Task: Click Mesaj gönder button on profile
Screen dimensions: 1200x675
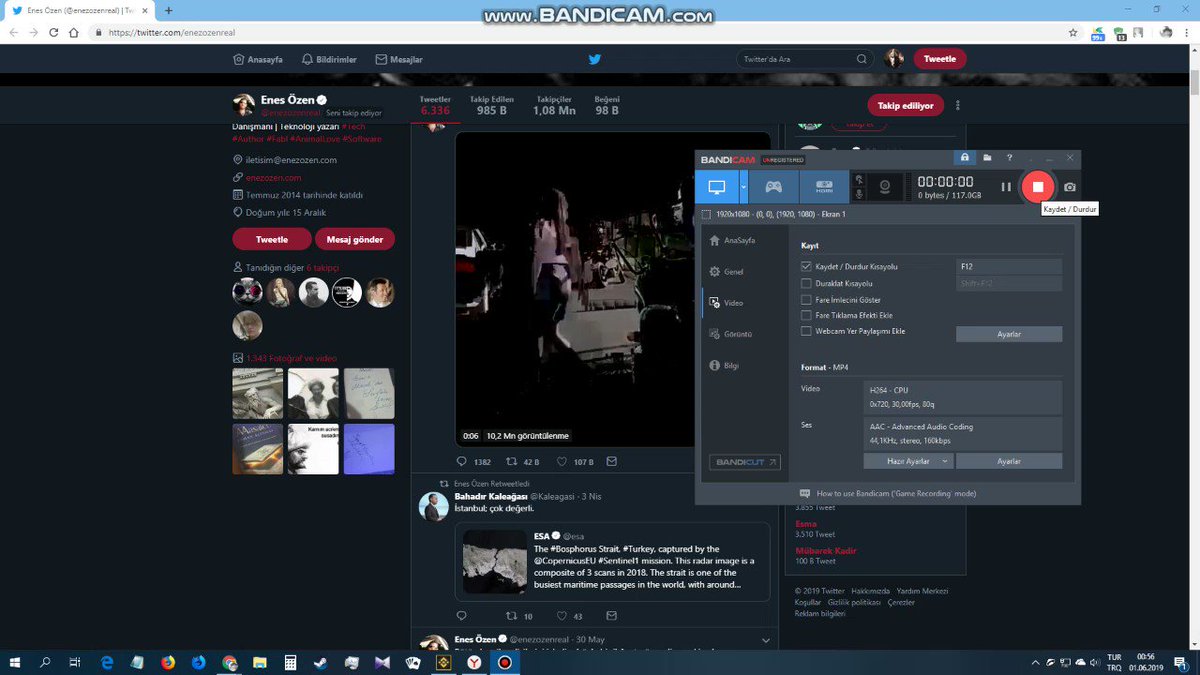Action: [x=355, y=240]
